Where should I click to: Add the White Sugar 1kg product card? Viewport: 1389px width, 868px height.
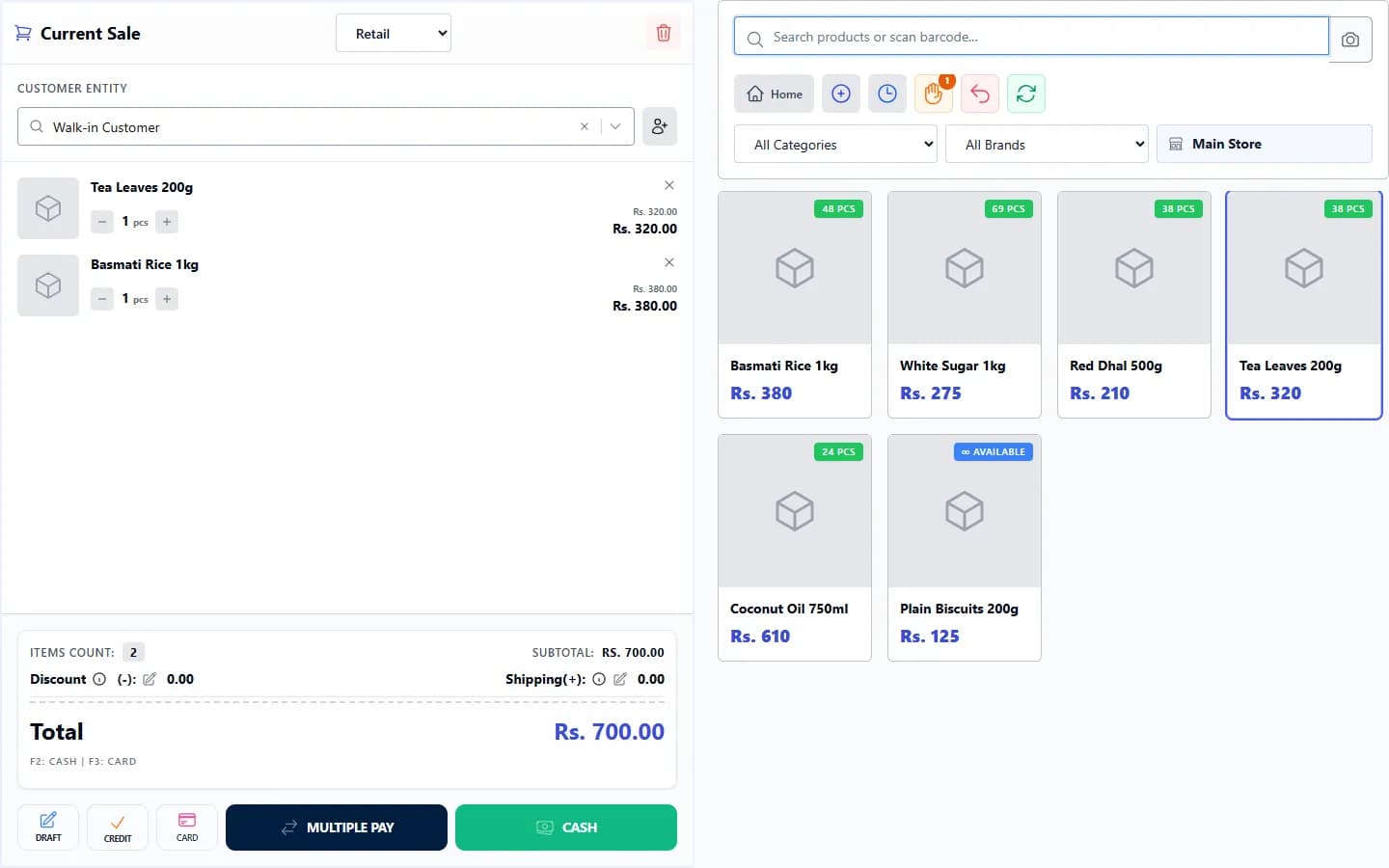pos(965,305)
